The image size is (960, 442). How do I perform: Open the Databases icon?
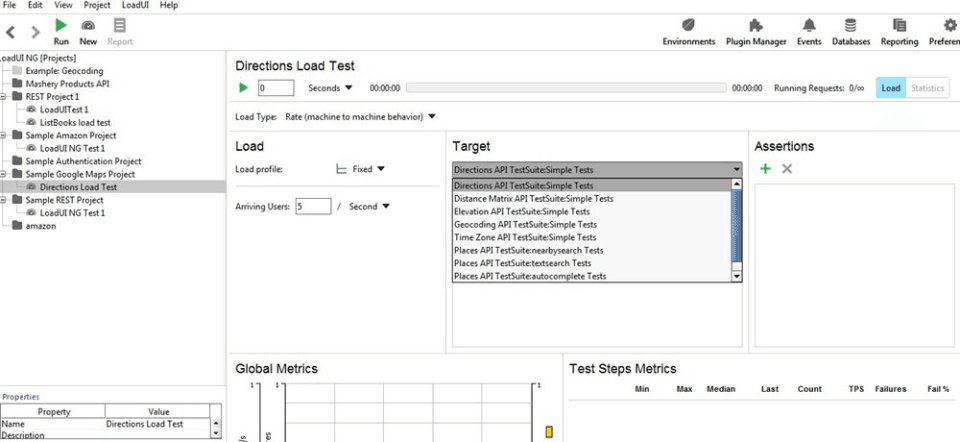coord(851,26)
